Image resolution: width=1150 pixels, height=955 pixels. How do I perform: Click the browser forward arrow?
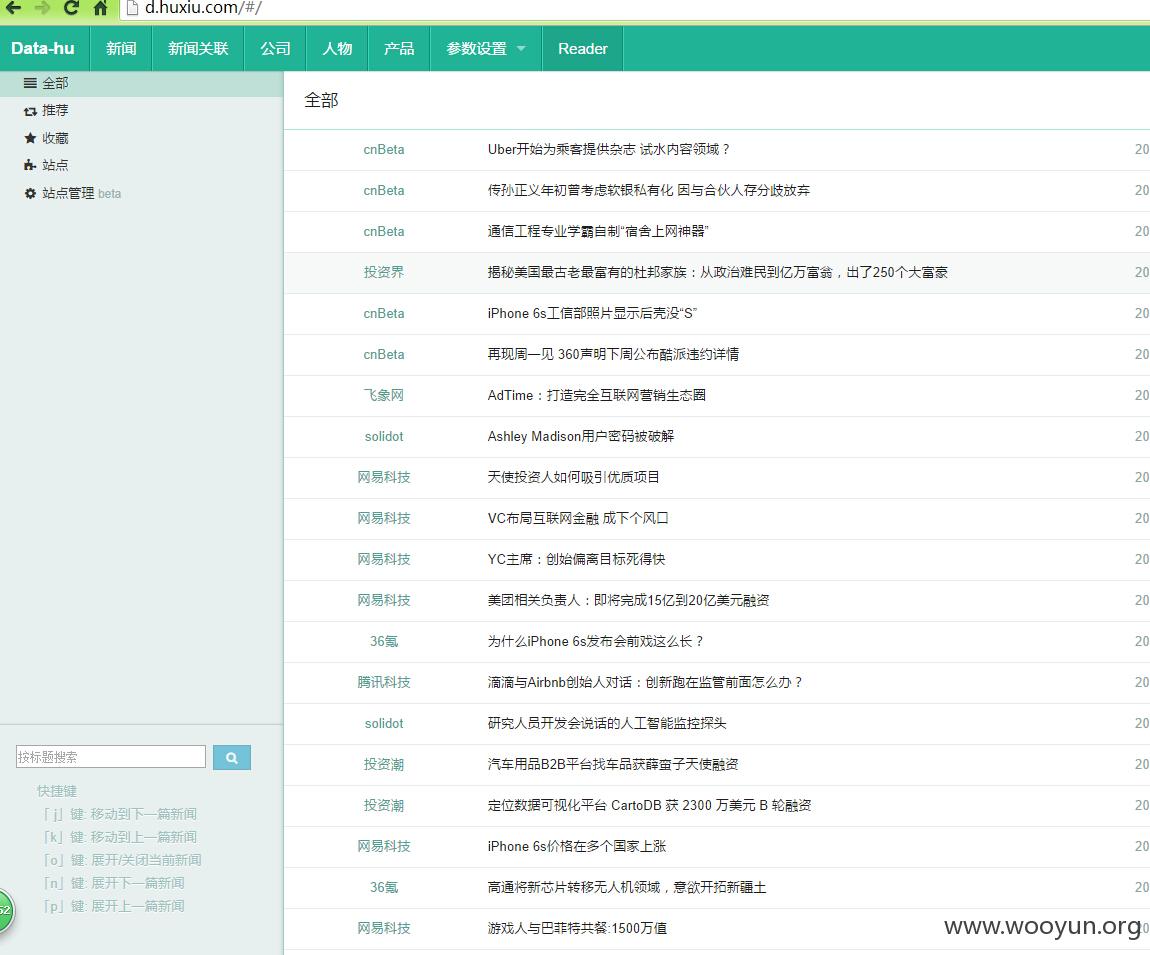click(x=43, y=8)
